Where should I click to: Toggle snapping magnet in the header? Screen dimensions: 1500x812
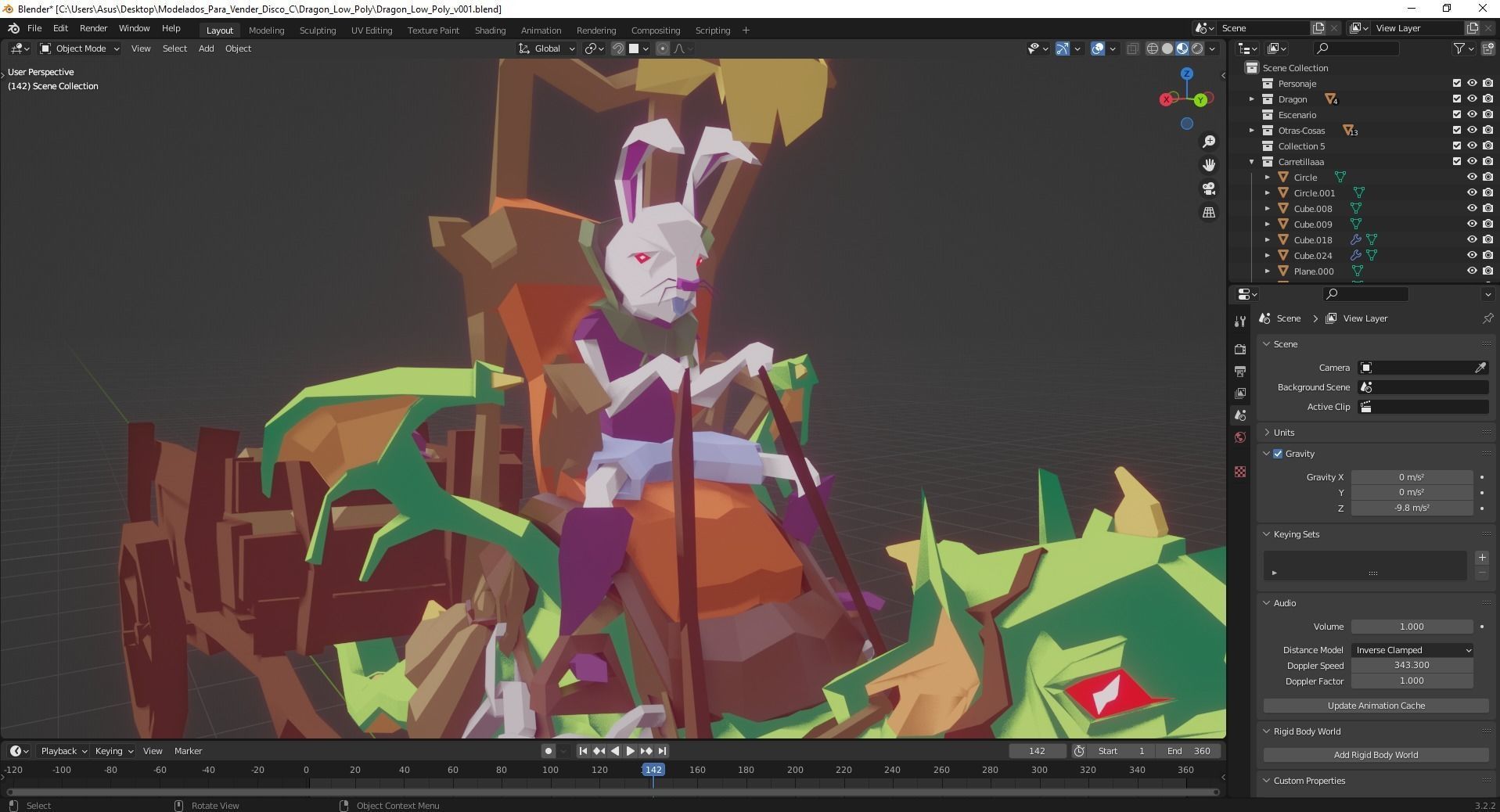pyautogui.click(x=617, y=49)
